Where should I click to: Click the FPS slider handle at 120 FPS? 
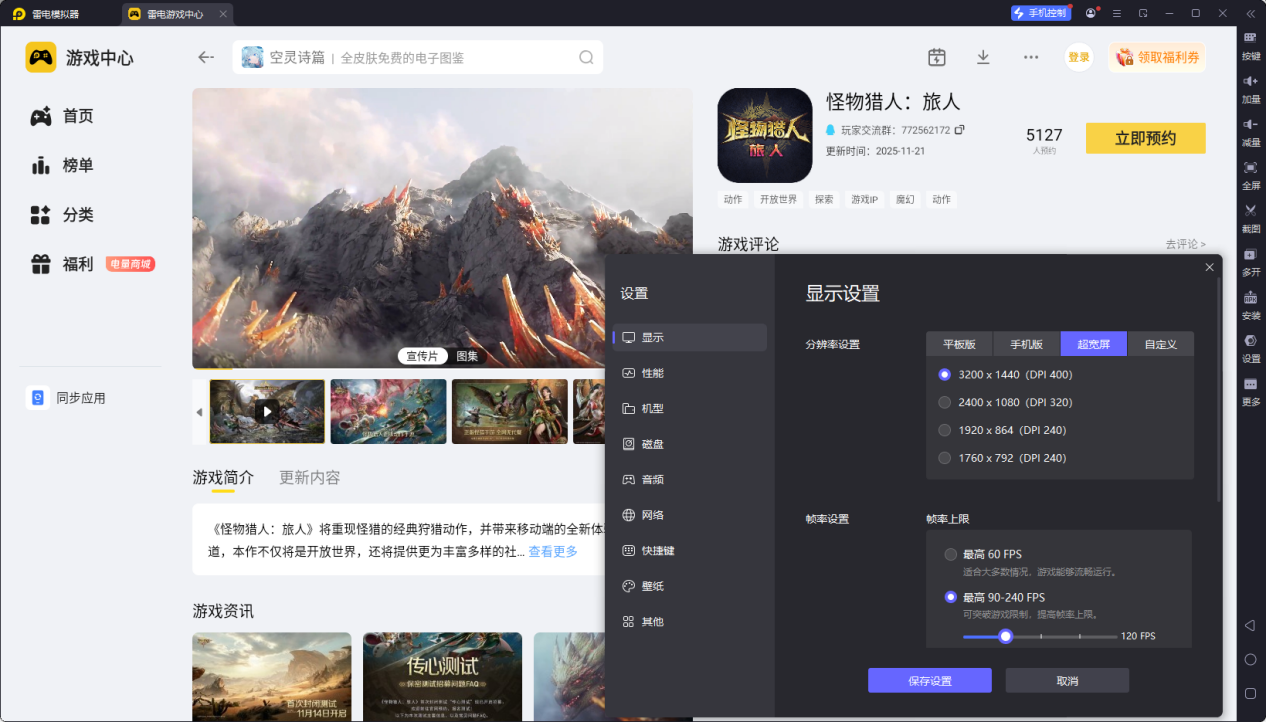tap(1006, 636)
